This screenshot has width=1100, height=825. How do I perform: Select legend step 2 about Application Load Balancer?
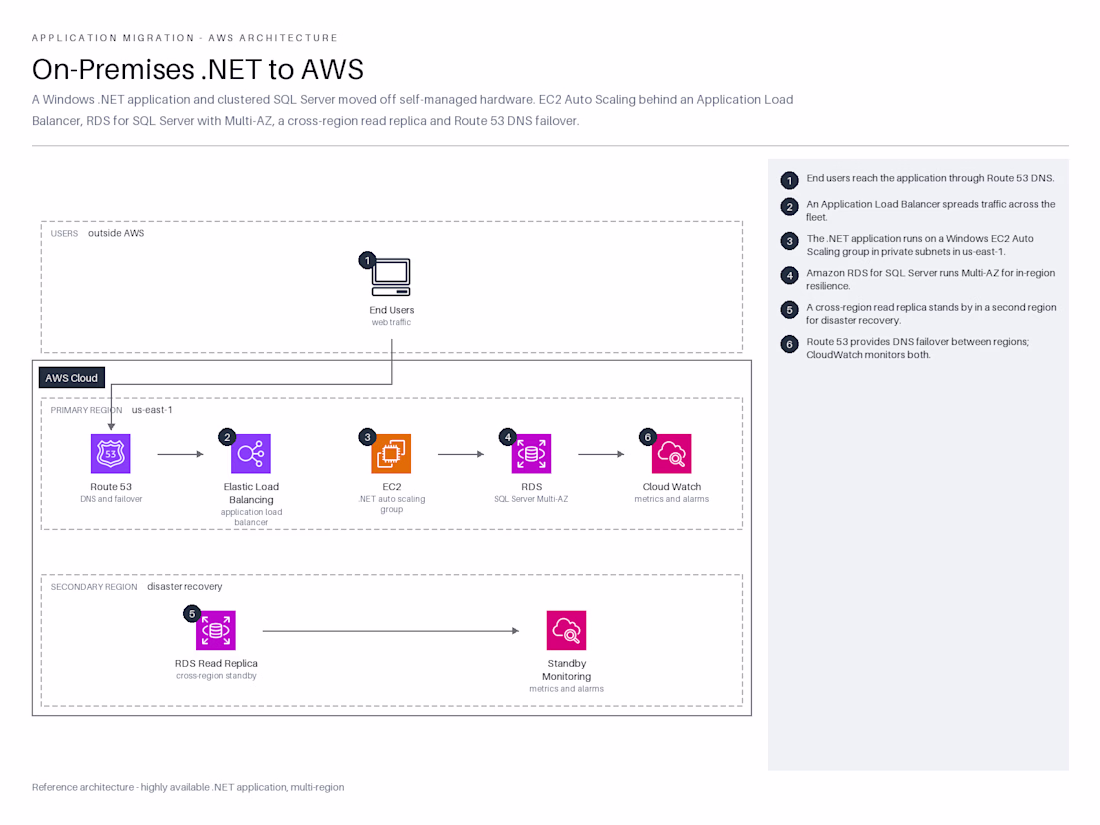click(918, 210)
